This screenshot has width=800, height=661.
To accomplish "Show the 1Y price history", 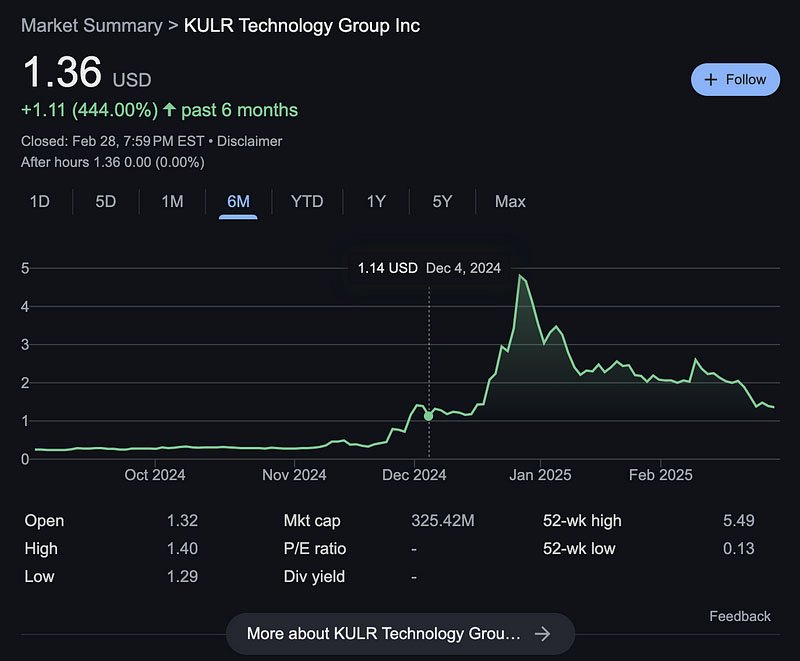I will [x=376, y=201].
